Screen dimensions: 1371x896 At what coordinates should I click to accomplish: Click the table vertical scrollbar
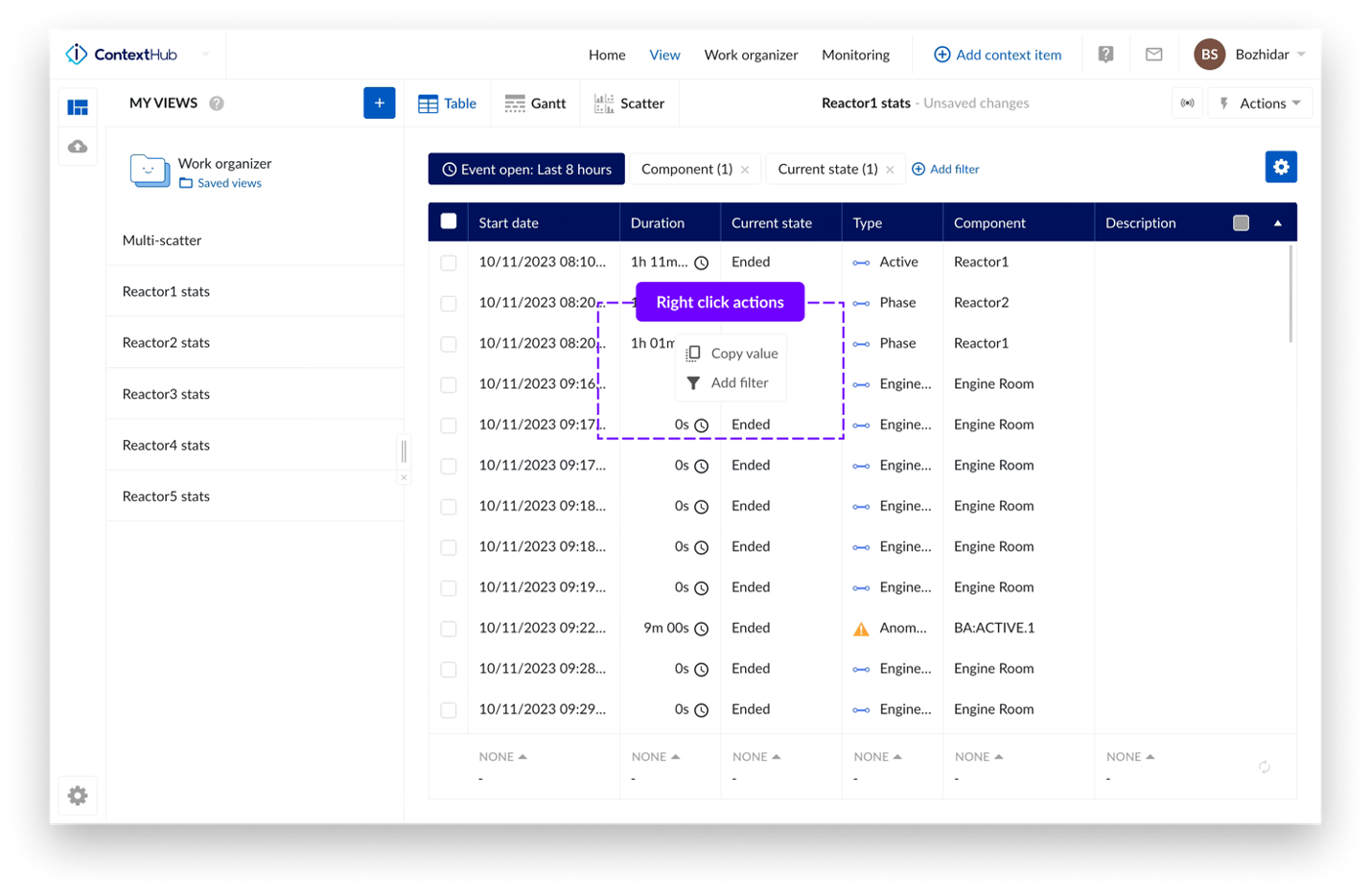1290,293
